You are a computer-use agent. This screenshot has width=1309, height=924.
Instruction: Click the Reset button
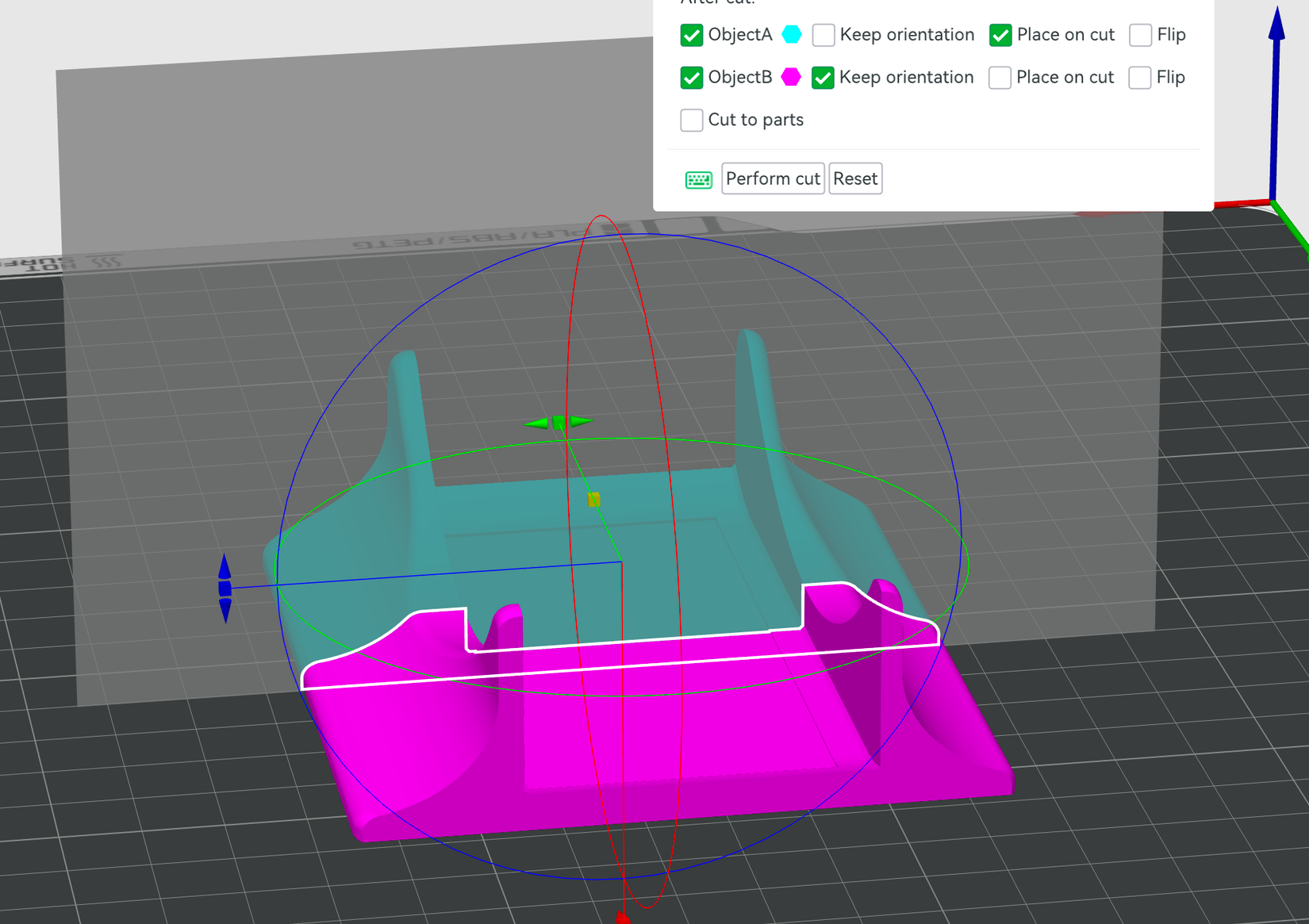(x=855, y=178)
